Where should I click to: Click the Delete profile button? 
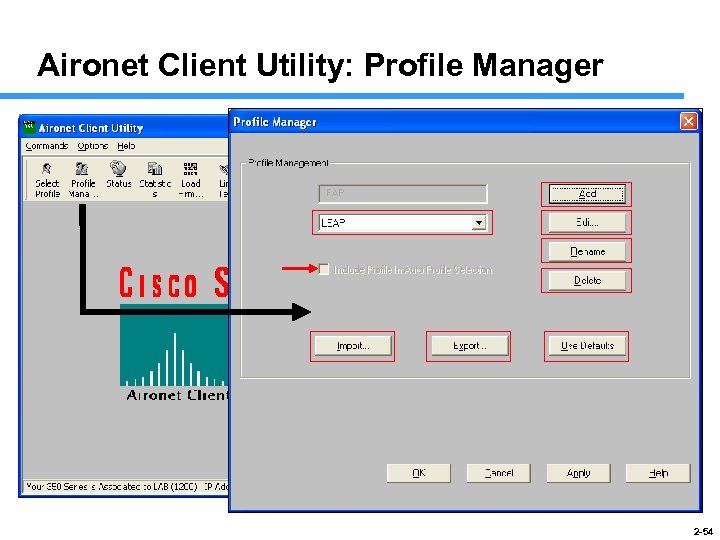pyautogui.click(x=587, y=281)
